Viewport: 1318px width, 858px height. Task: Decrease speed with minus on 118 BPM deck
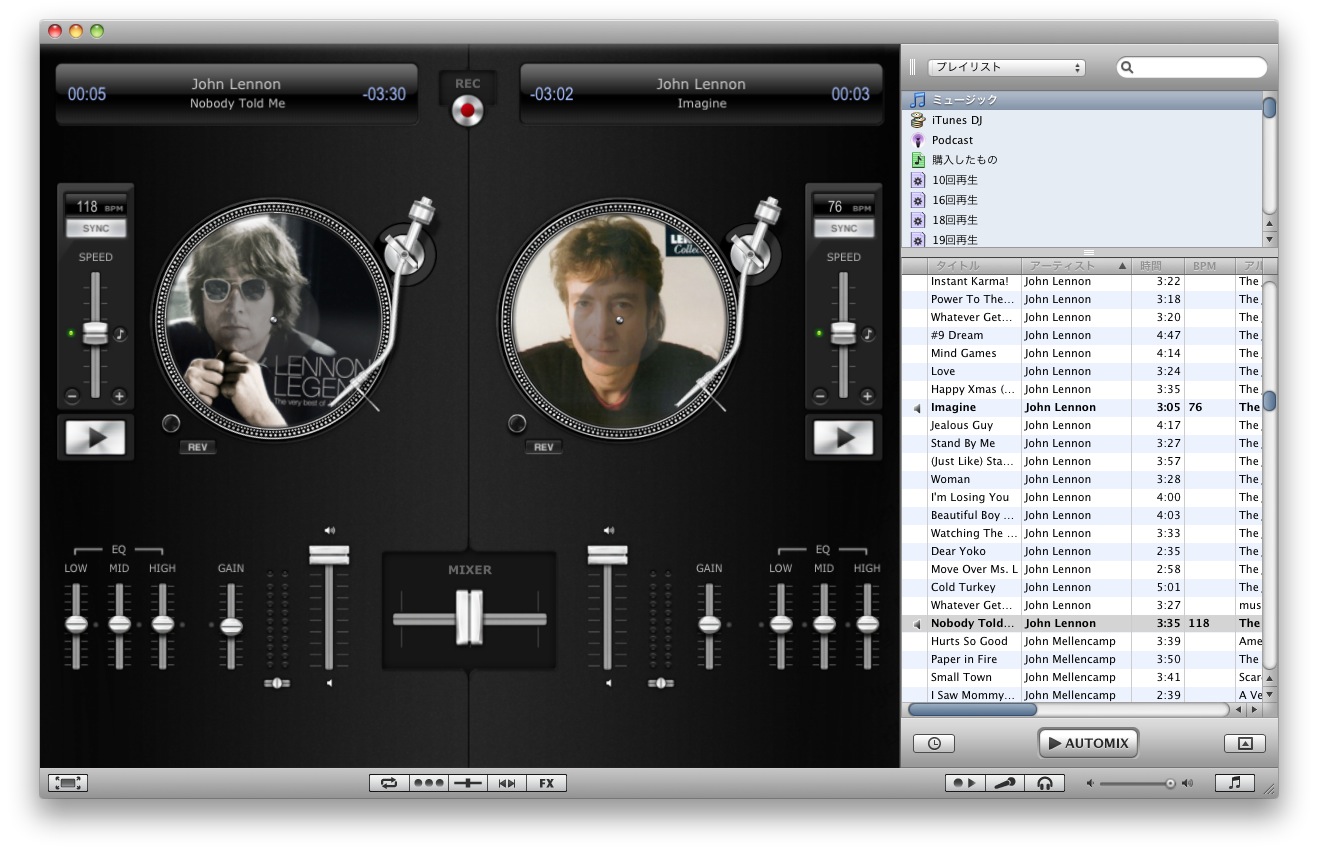pos(72,396)
